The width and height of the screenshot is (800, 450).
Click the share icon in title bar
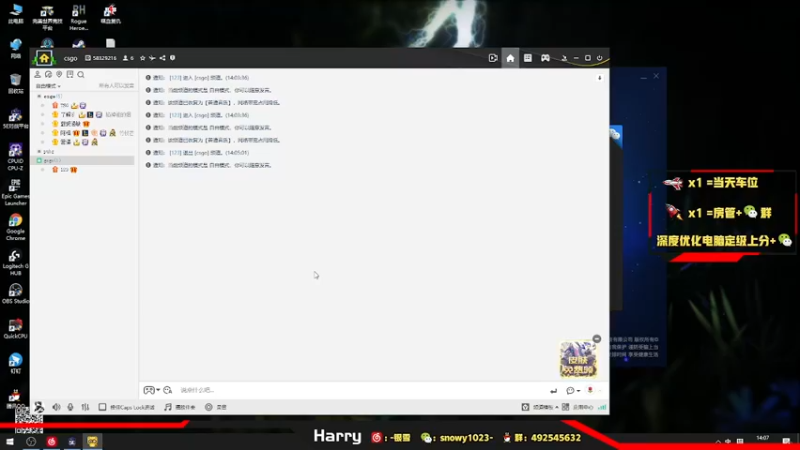point(162,58)
